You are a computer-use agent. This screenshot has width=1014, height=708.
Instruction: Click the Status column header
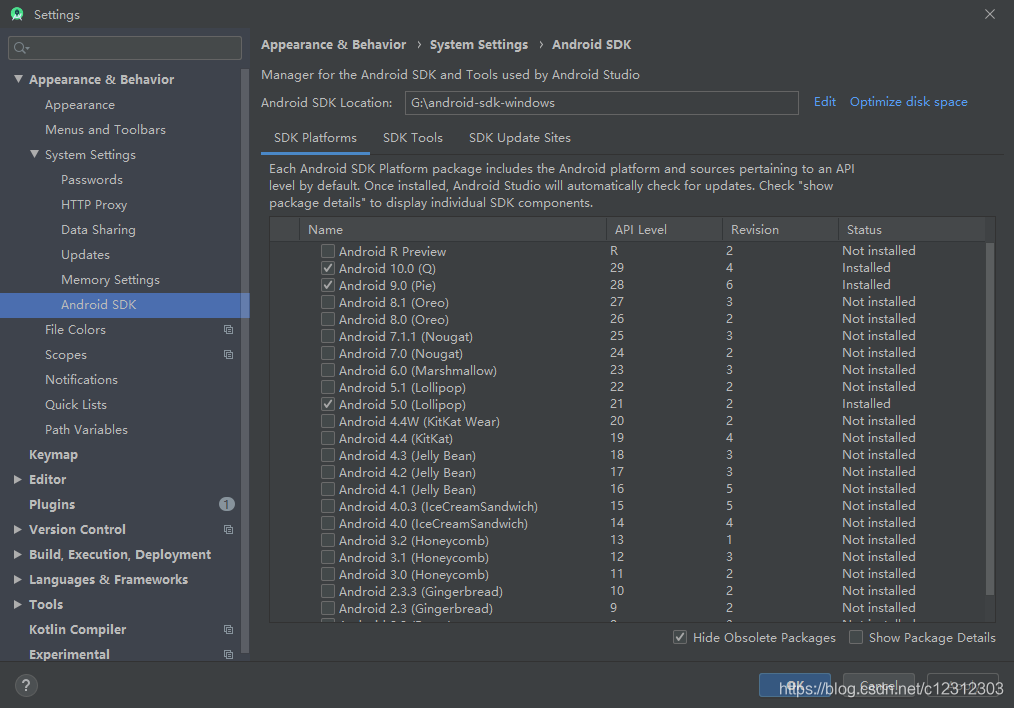coord(912,230)
